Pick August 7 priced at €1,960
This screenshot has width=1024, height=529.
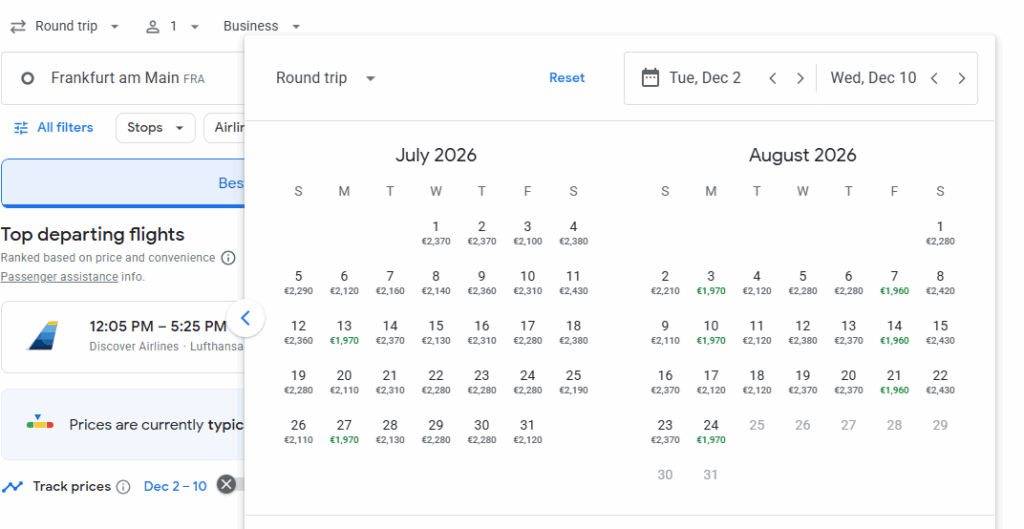click(x=894, y=282)
